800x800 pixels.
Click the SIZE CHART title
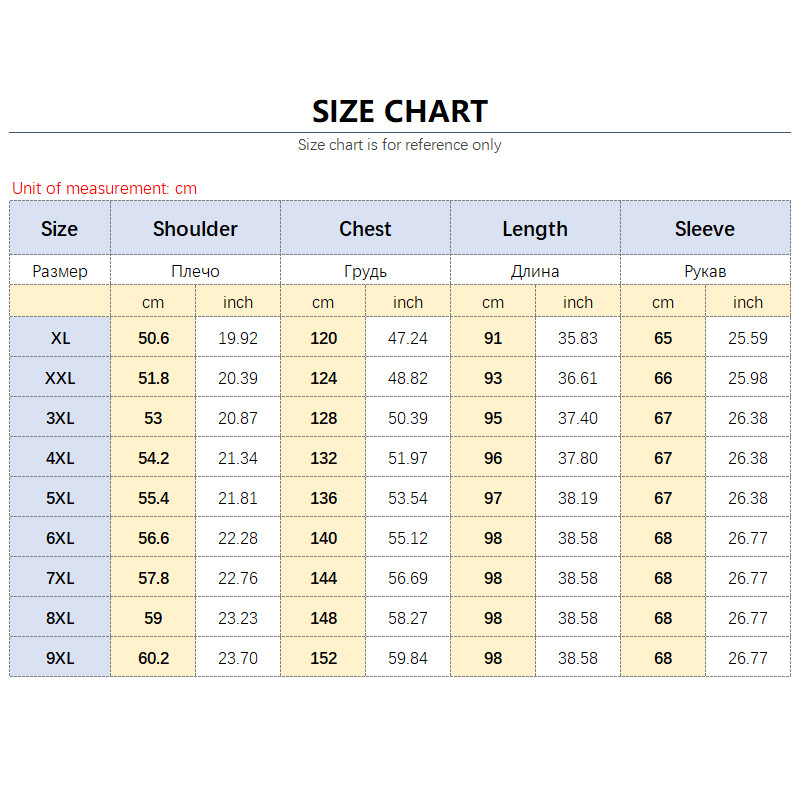[x=400, y=110]
